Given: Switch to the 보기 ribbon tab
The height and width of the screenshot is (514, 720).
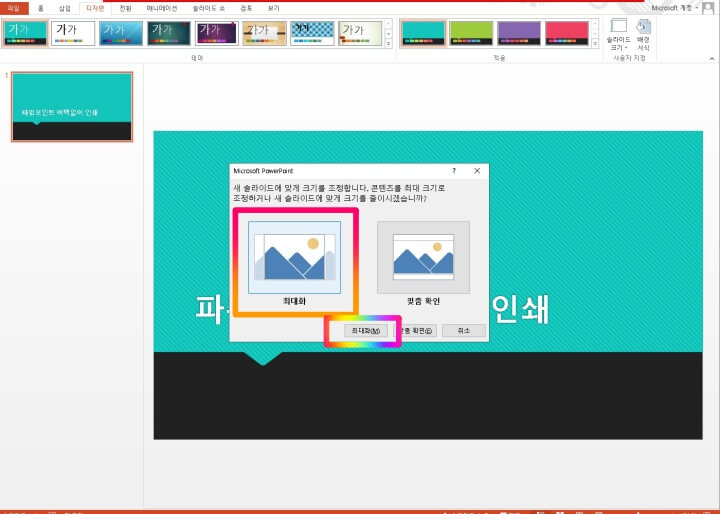Looking at the screenshot, I should coord(274,8).
